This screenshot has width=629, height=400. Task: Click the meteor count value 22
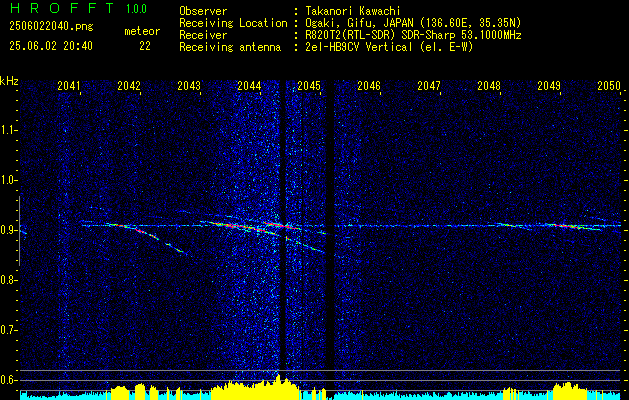145,46
